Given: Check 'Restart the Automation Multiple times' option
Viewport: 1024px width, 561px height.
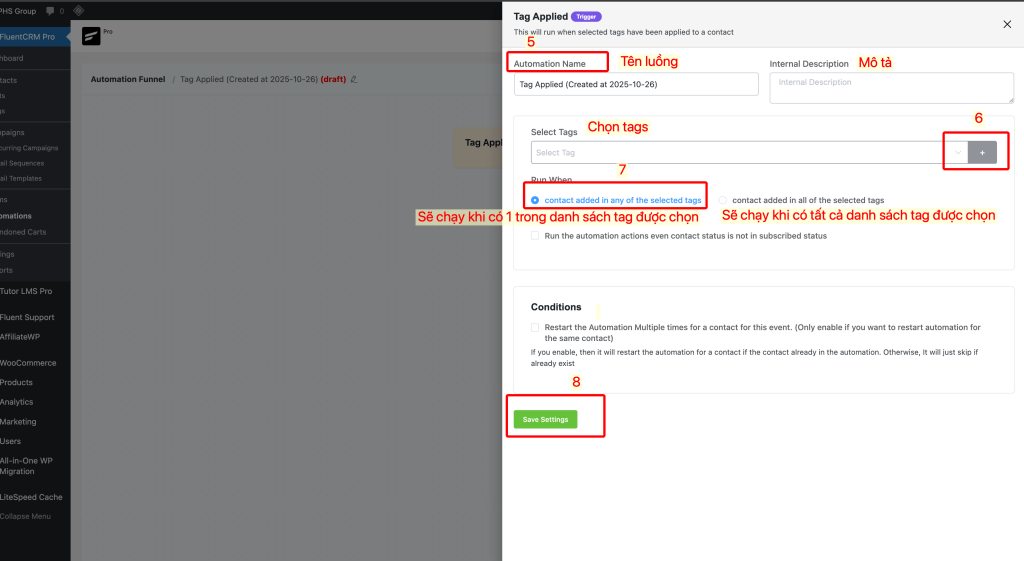Looking at the screenshot, I should coord(536,327).
